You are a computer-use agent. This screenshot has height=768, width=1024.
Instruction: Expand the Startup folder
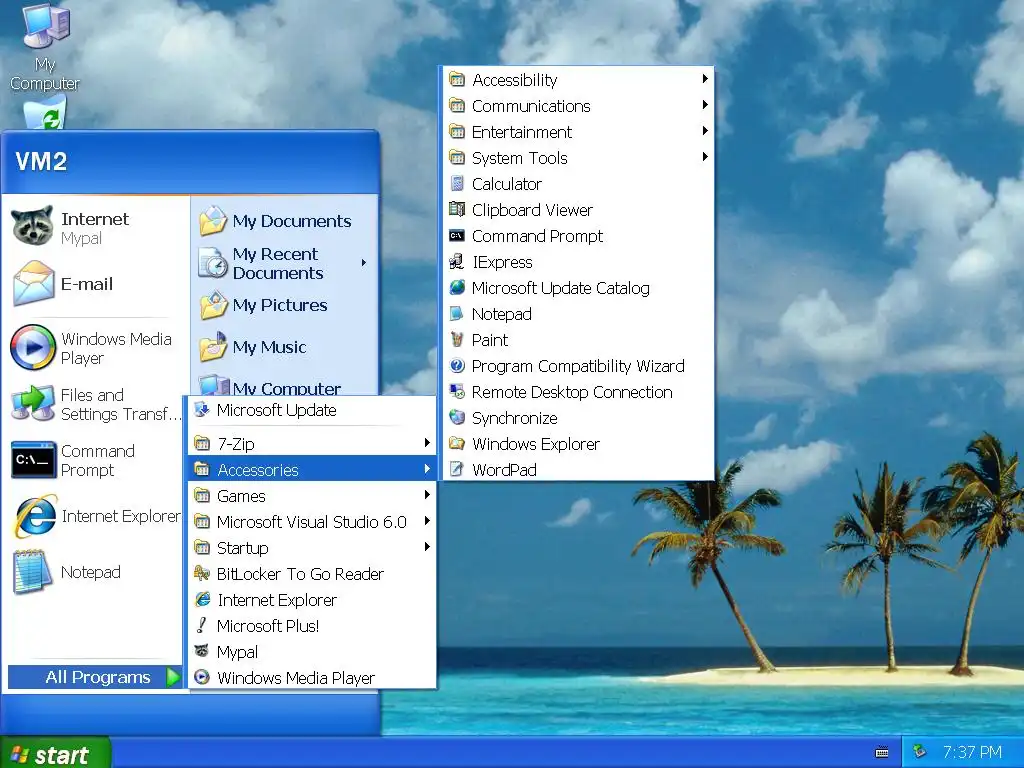point(312,548)
